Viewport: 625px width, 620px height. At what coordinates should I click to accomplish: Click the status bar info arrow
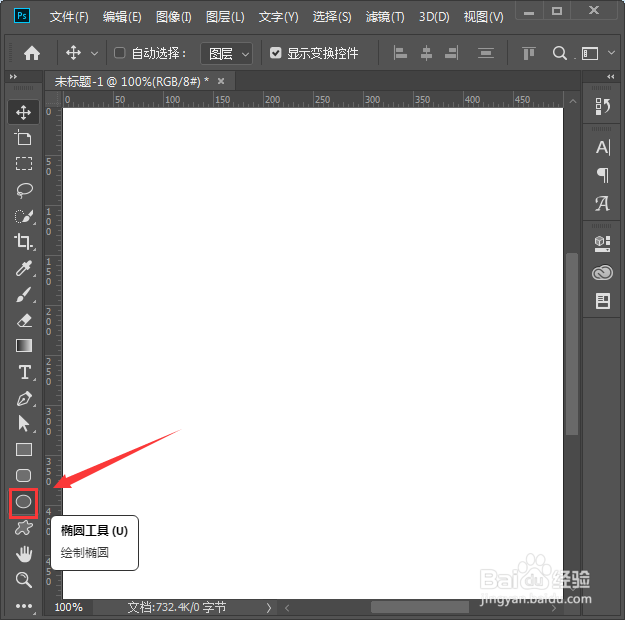[269, 607]
